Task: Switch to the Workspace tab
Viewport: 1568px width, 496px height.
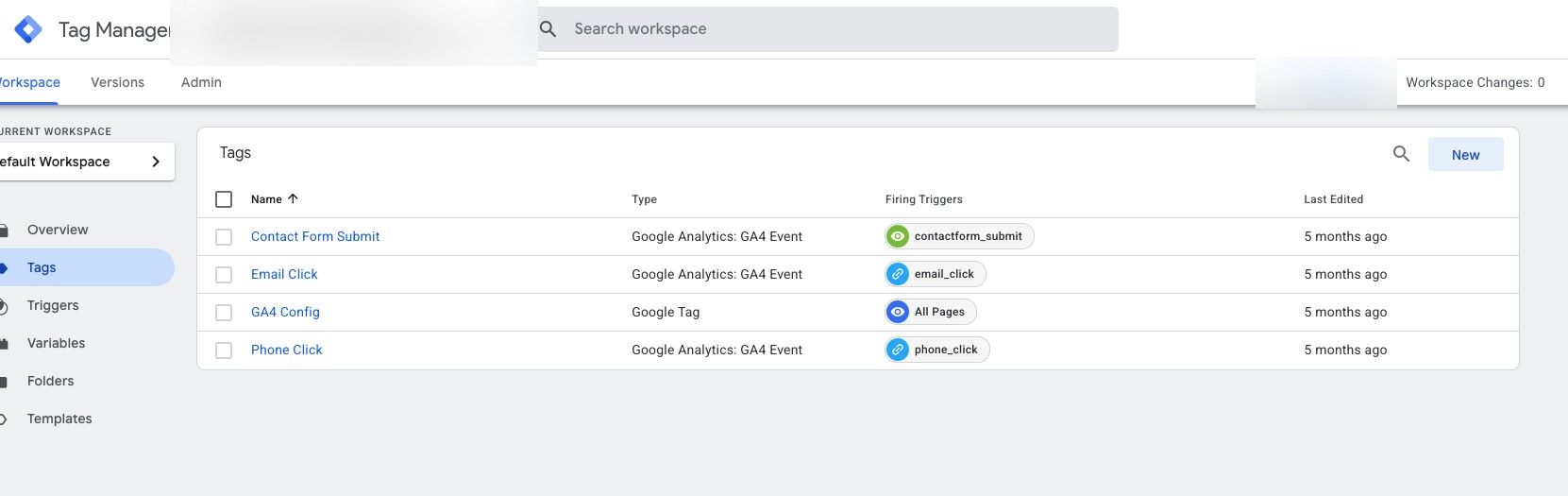Action: tap(28, 82)
